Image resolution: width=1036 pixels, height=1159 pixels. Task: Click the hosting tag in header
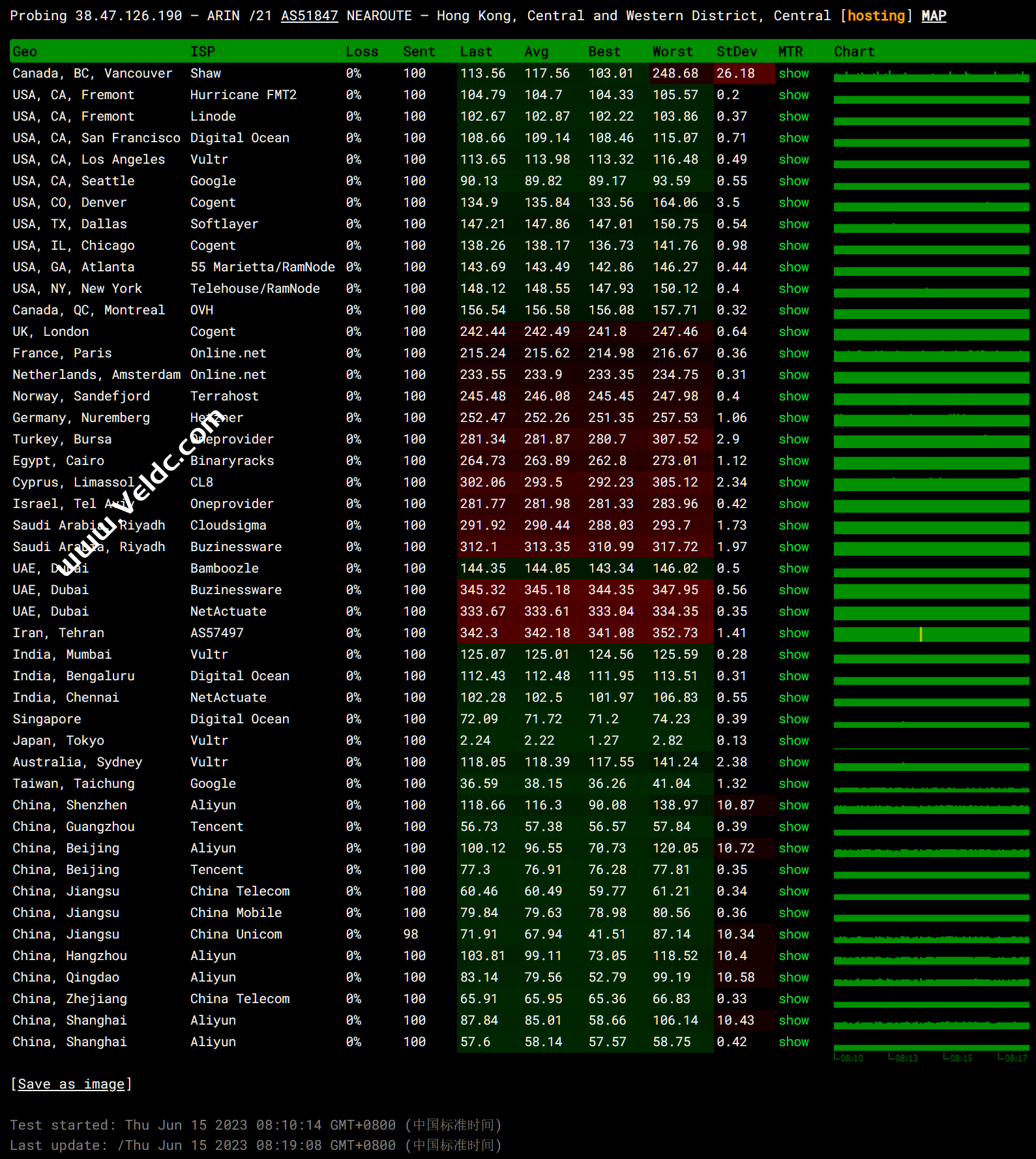pyautogui.click(x=876, y=16)
